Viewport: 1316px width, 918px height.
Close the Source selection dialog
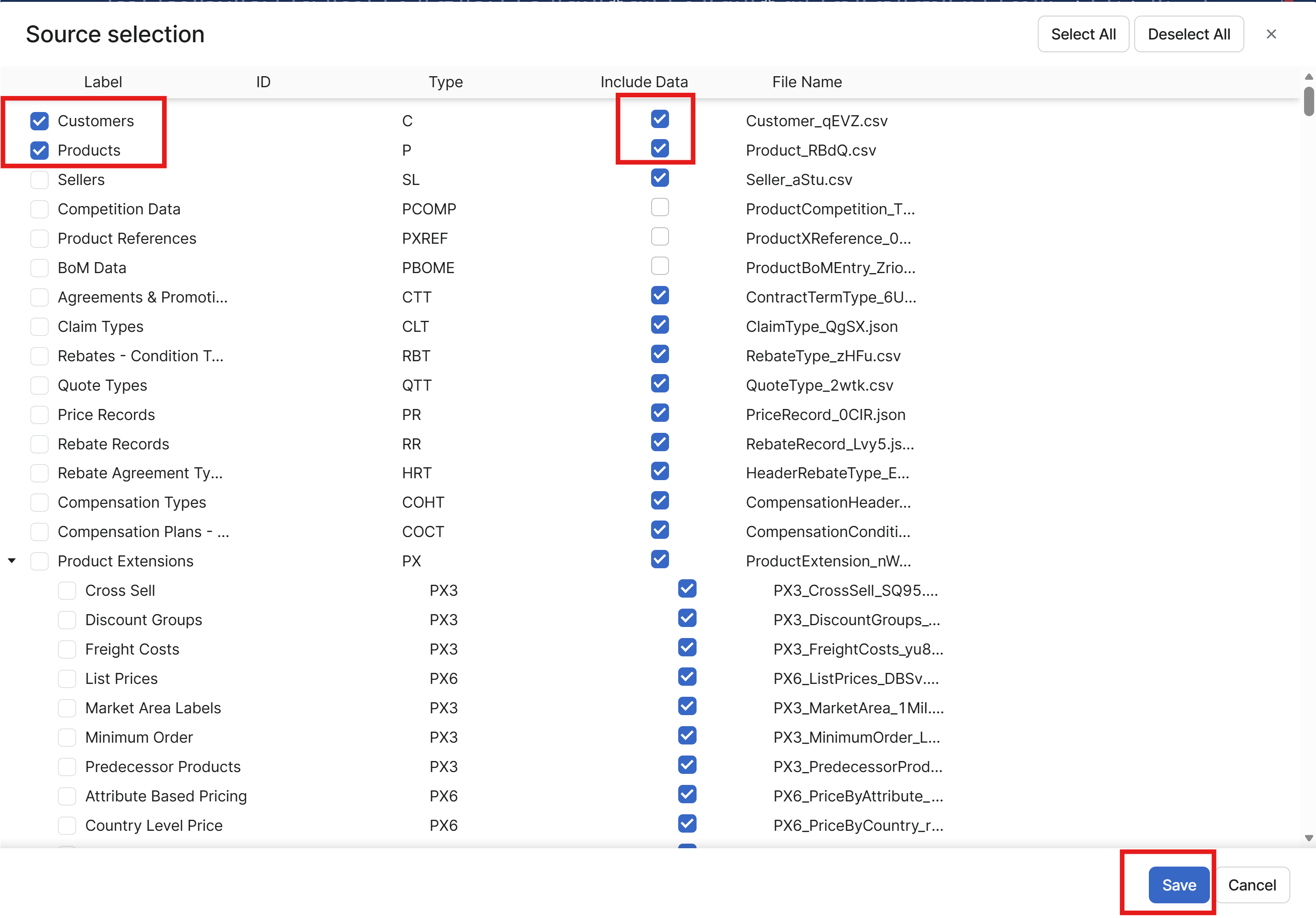(x=1271, y=34)
